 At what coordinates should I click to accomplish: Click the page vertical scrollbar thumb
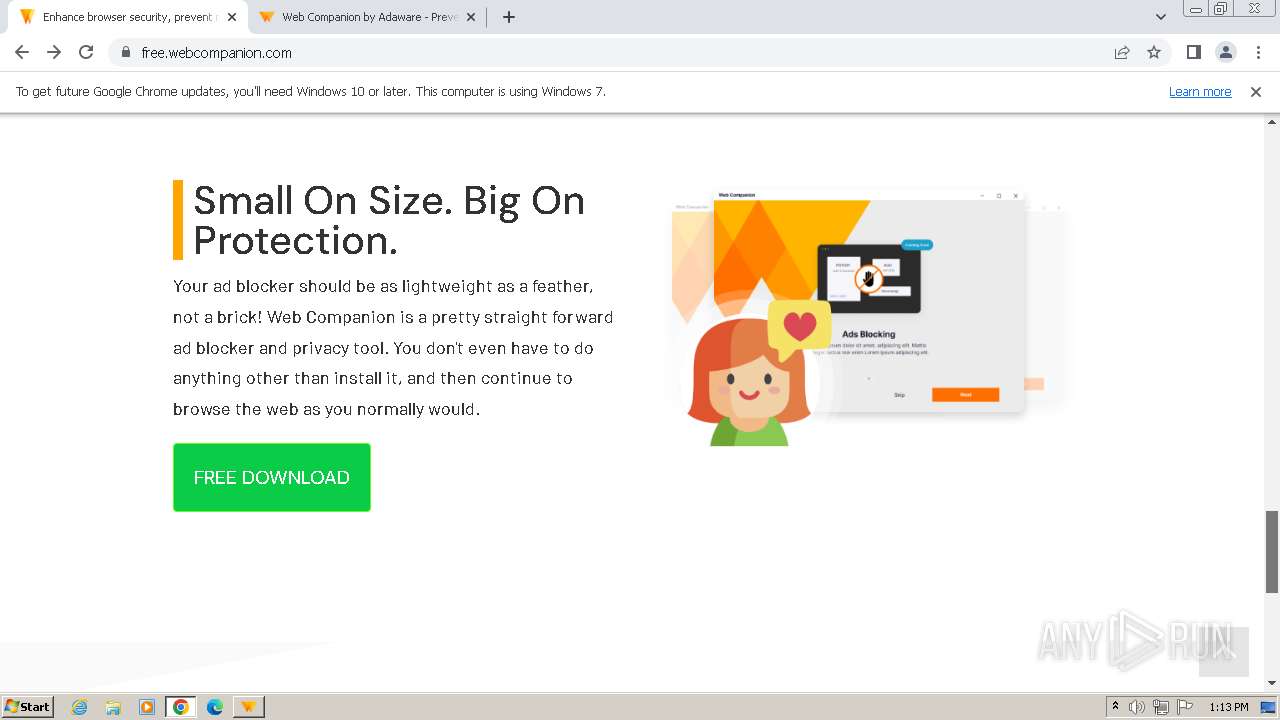click(1272, 551)
